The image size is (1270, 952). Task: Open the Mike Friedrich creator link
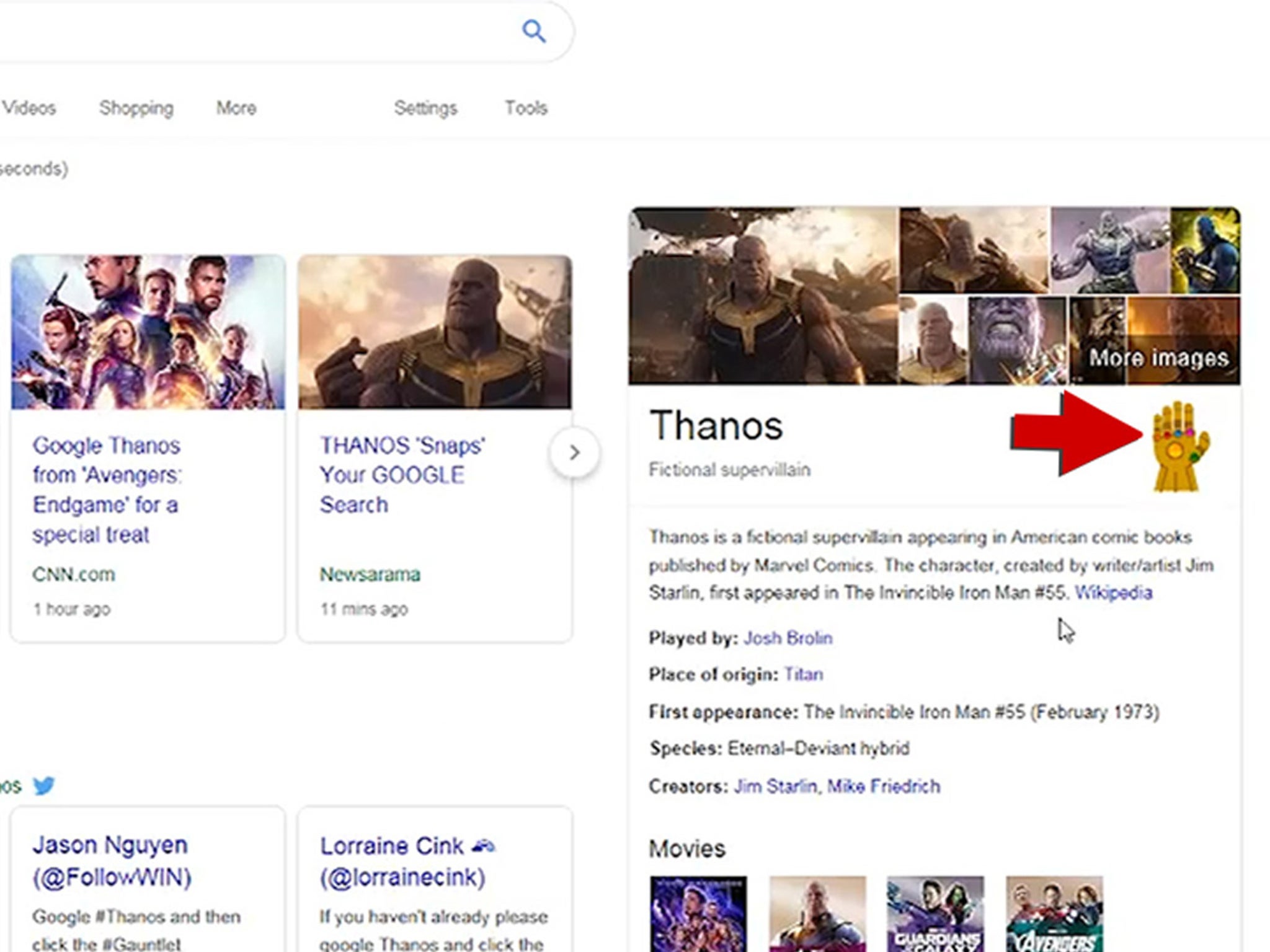(884, 787)
